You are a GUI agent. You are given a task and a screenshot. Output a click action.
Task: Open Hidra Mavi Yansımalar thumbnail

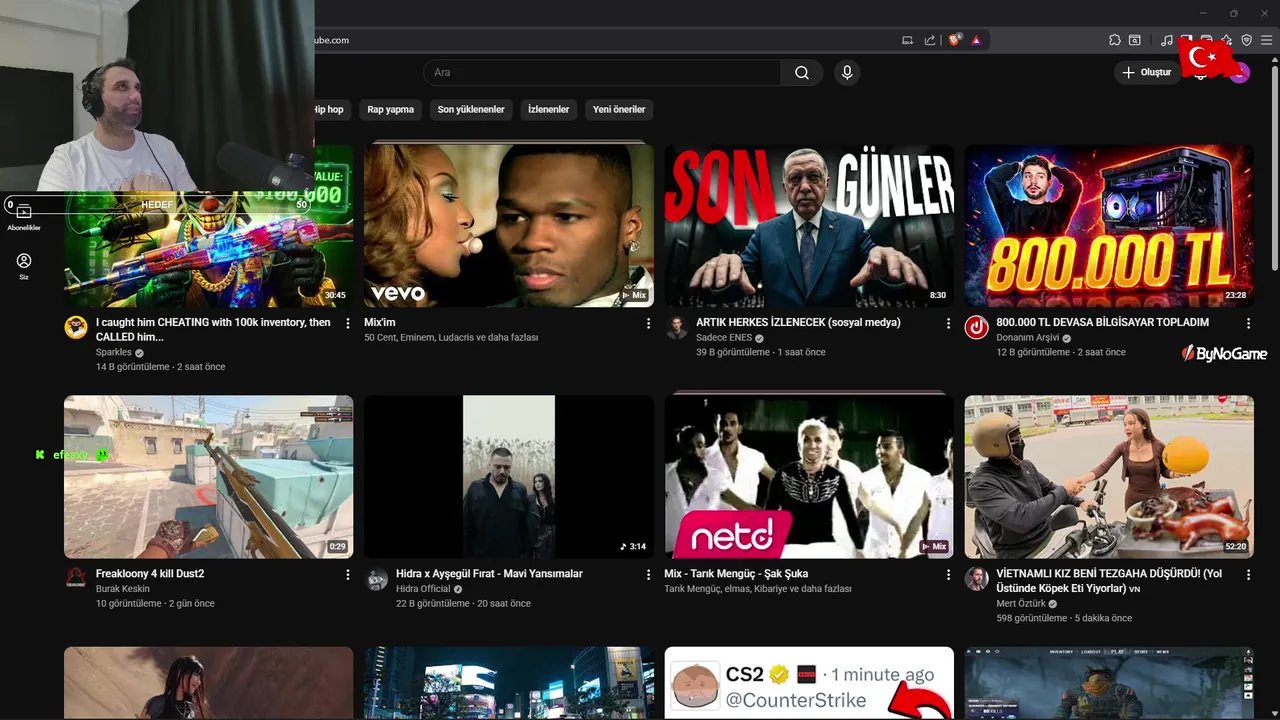(509, 477)
